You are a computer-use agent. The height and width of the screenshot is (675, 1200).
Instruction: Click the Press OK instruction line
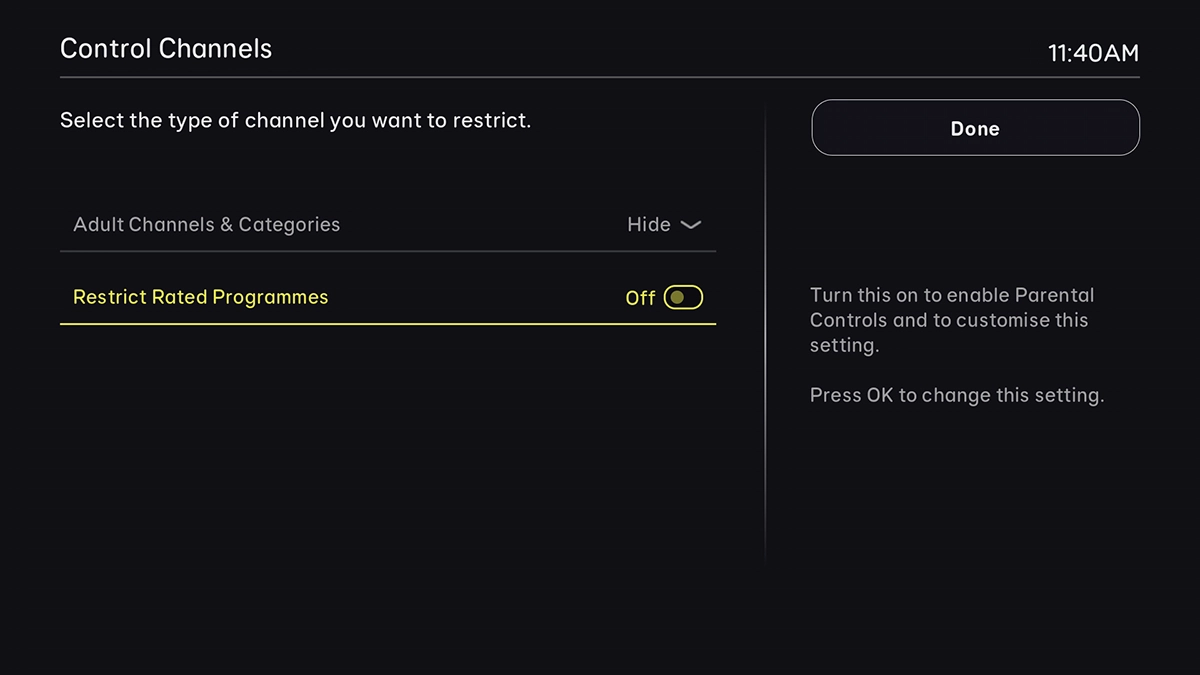click(956, 395)
